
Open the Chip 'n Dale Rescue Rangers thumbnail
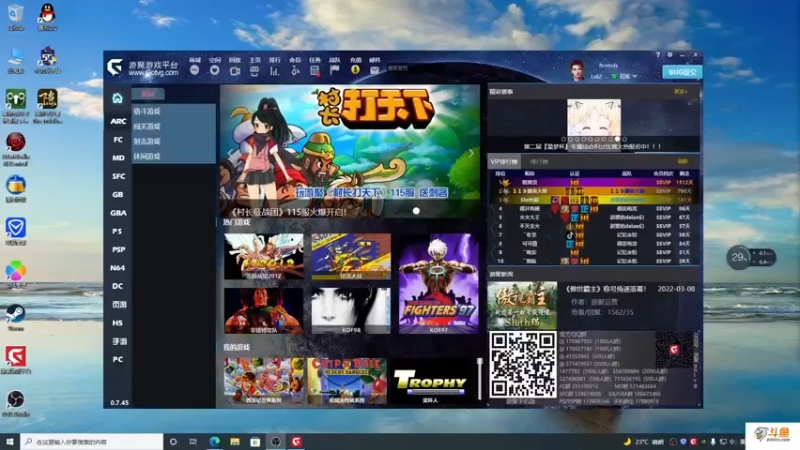coord(347,381)
